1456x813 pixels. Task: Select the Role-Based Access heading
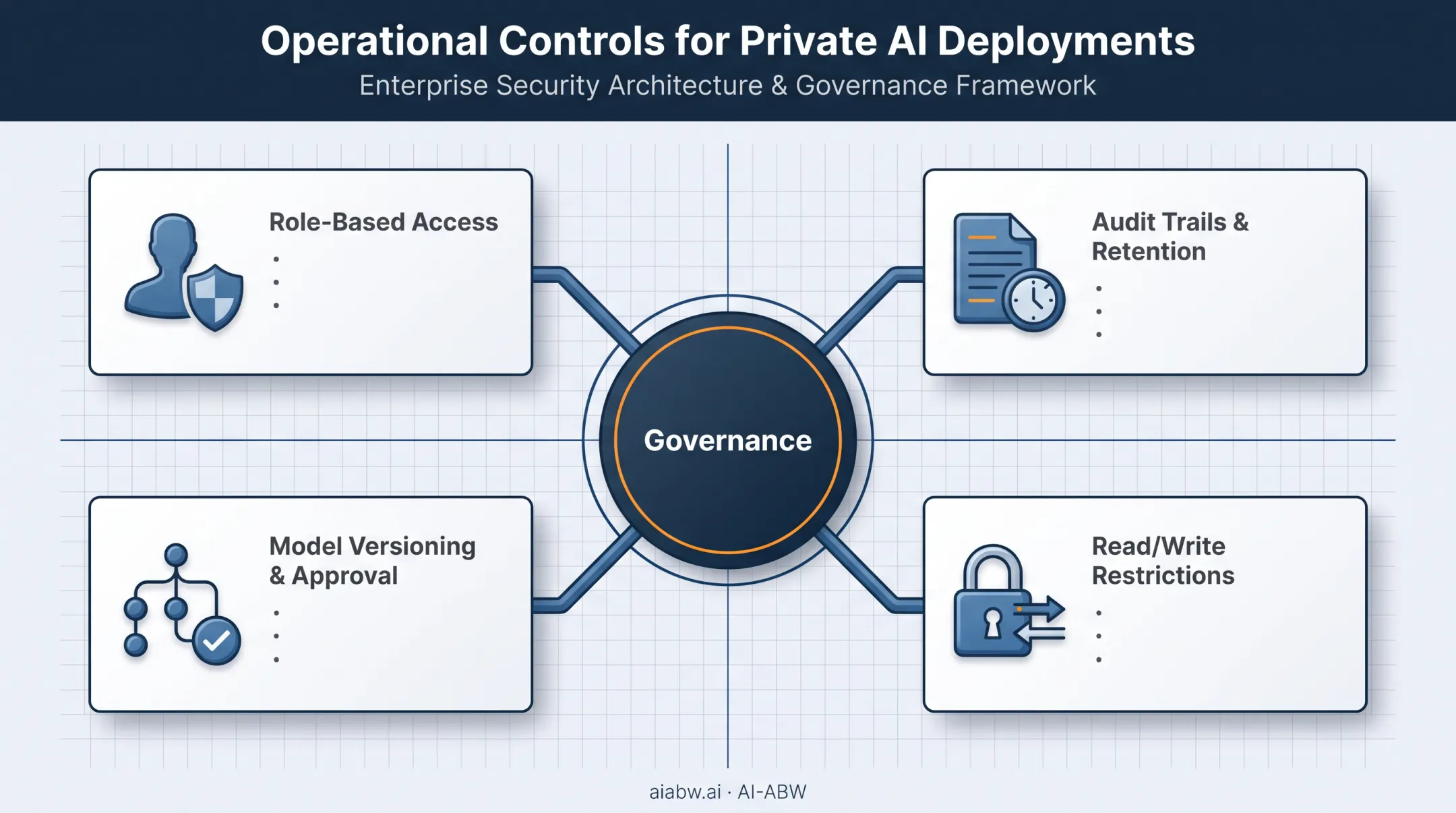coord(384,222)
